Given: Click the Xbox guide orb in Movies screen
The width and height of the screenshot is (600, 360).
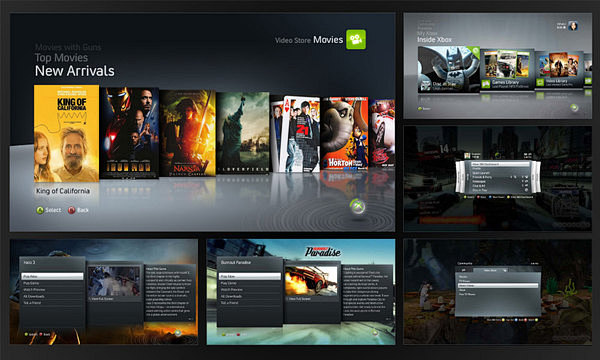Looking at the screenshot, I should 357,207.
